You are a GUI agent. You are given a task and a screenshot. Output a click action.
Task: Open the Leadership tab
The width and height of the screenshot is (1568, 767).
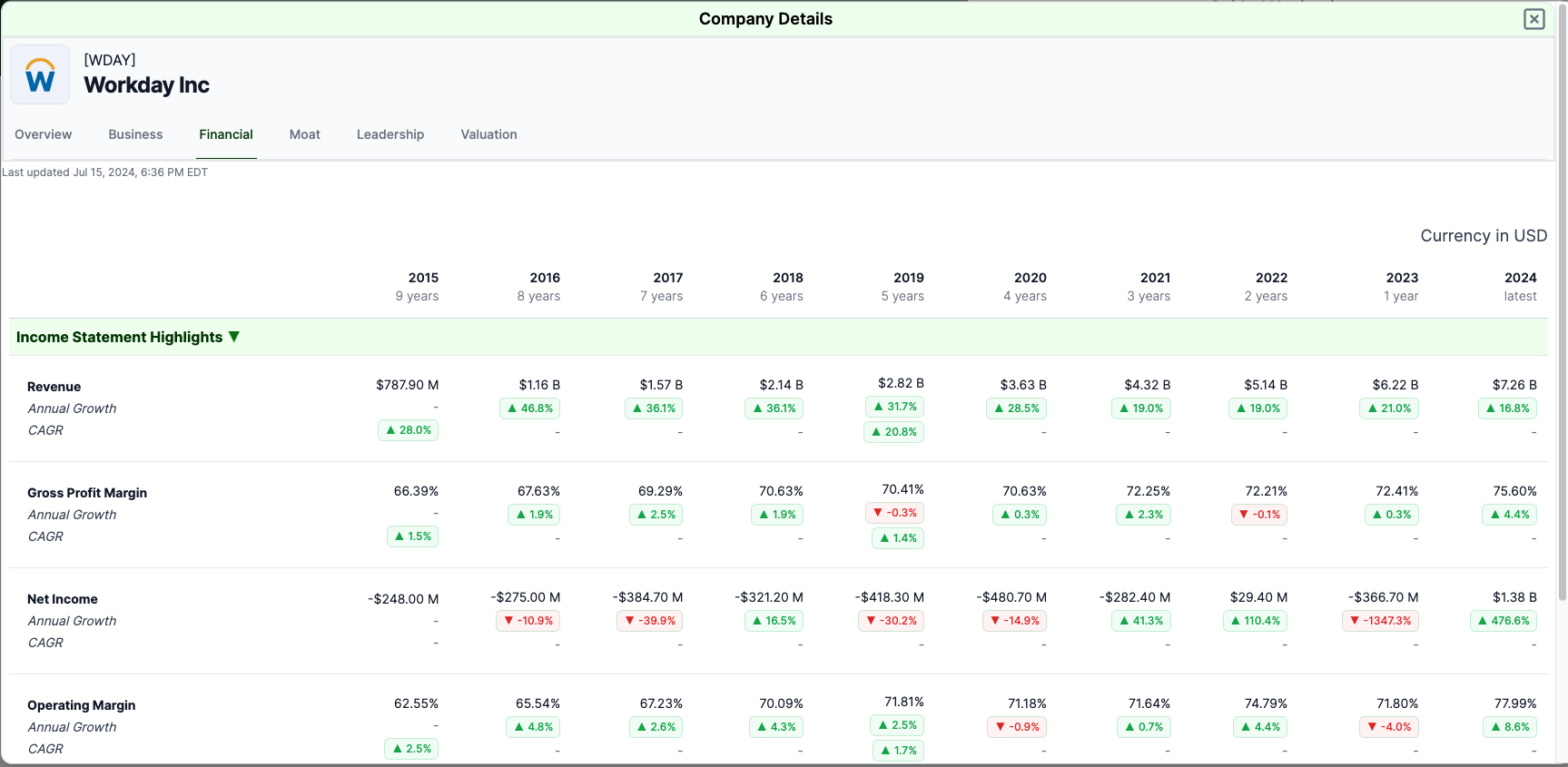(x=390, y=134)
